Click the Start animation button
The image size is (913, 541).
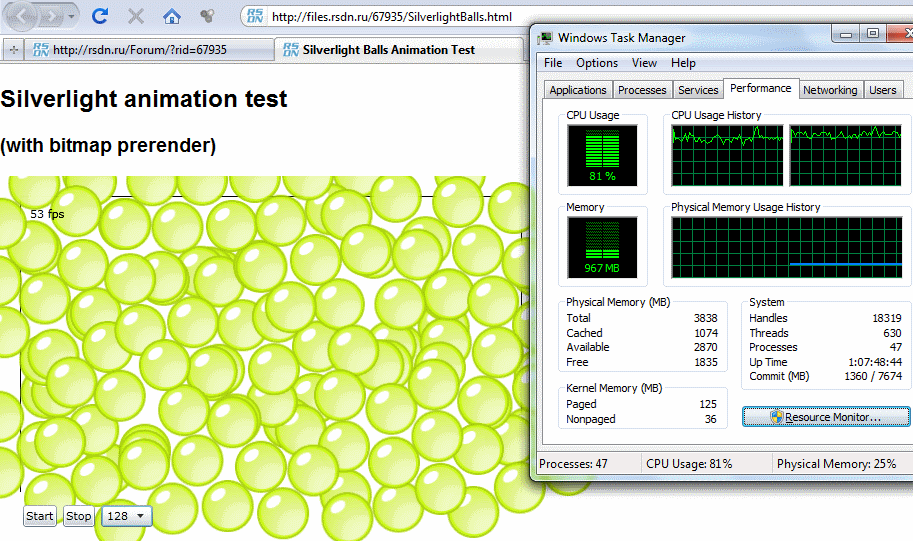[x=40, y=516]
